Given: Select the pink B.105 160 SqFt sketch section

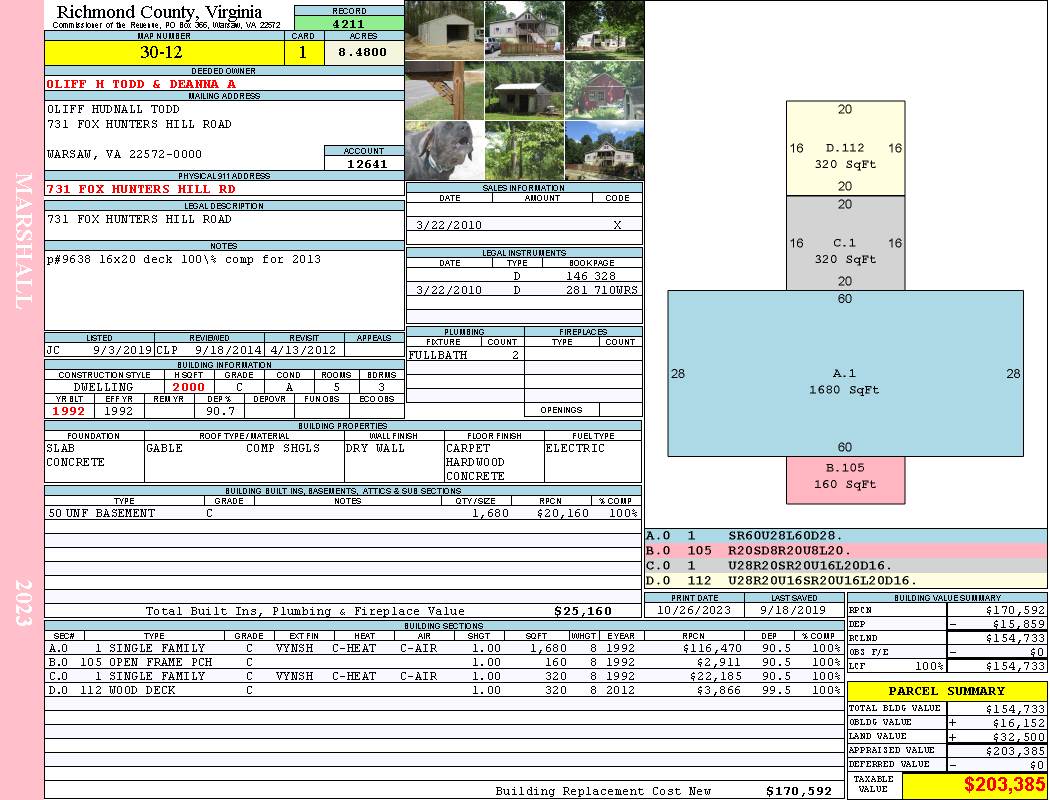Looking at the screenshot, I should [845, 480].
